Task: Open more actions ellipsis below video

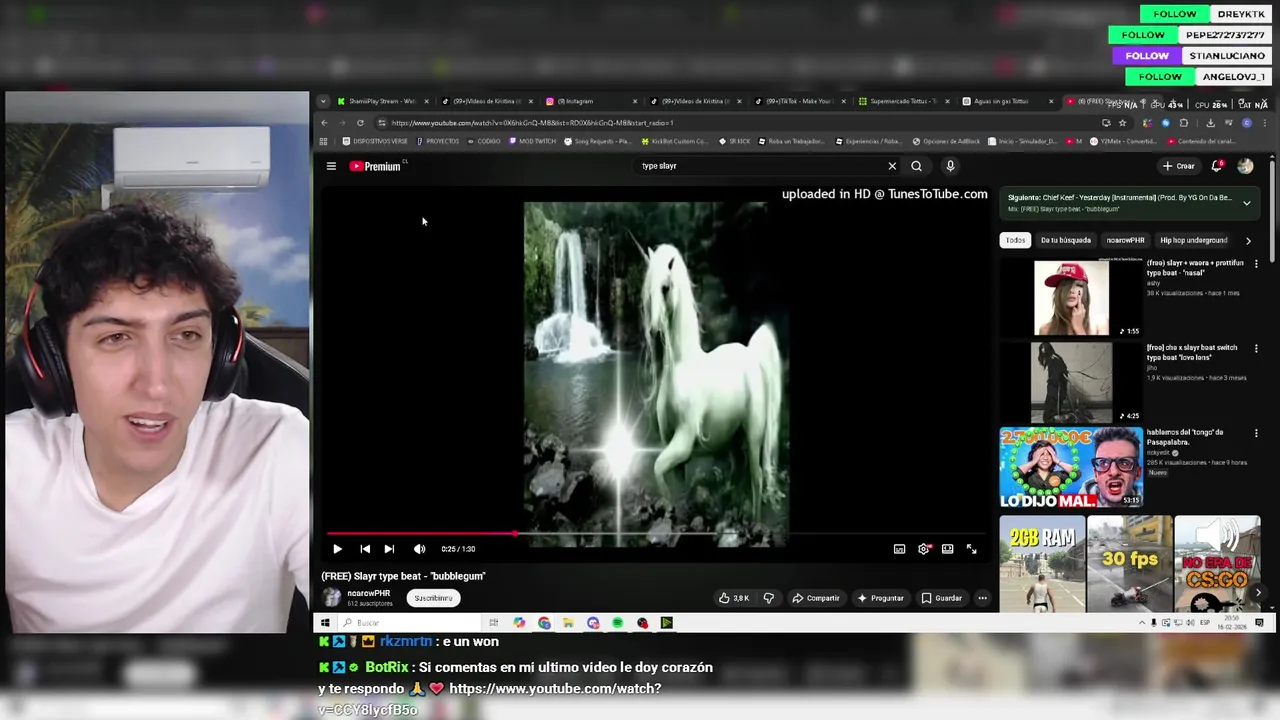Action: pyautogui.click(x=982, y=598)
